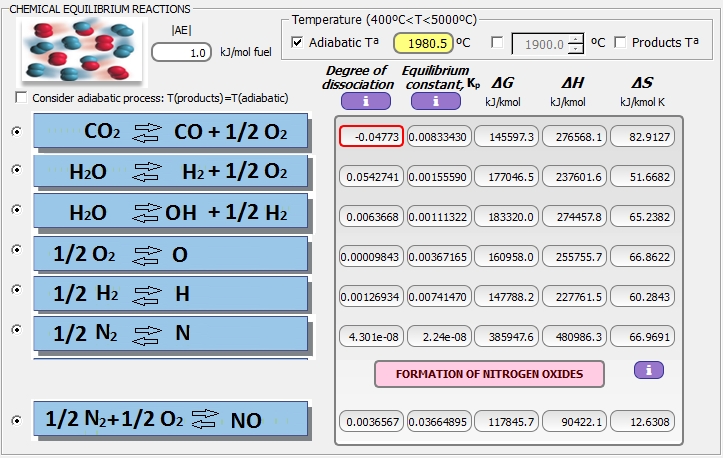
Task: Click the red-outlined degree of dissociation field
Action: (x=370, y=136)
